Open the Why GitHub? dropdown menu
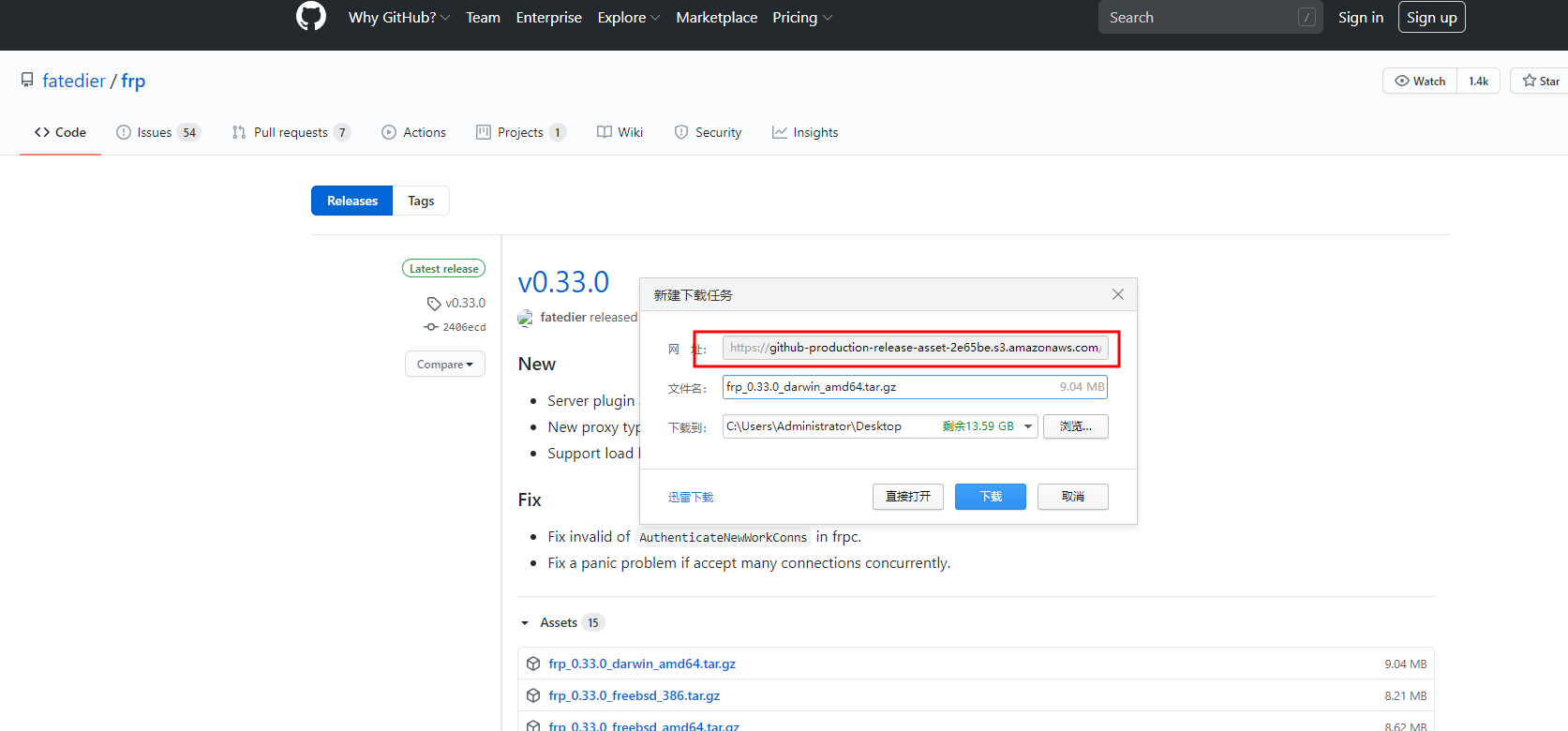1568x731 pixels. click(399, 18)
